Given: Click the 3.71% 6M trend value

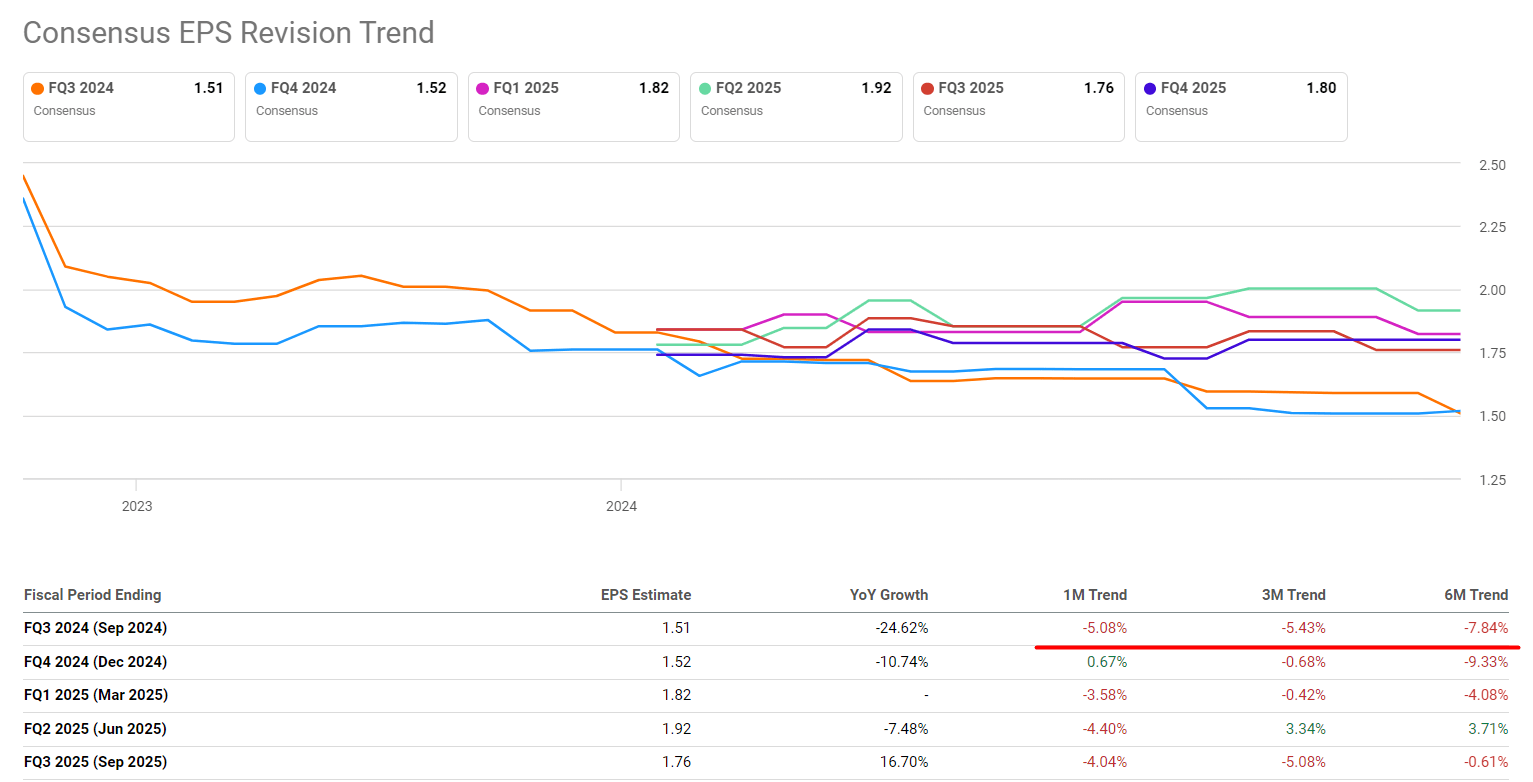Looking at the screenshot, I should [1488, 729].
